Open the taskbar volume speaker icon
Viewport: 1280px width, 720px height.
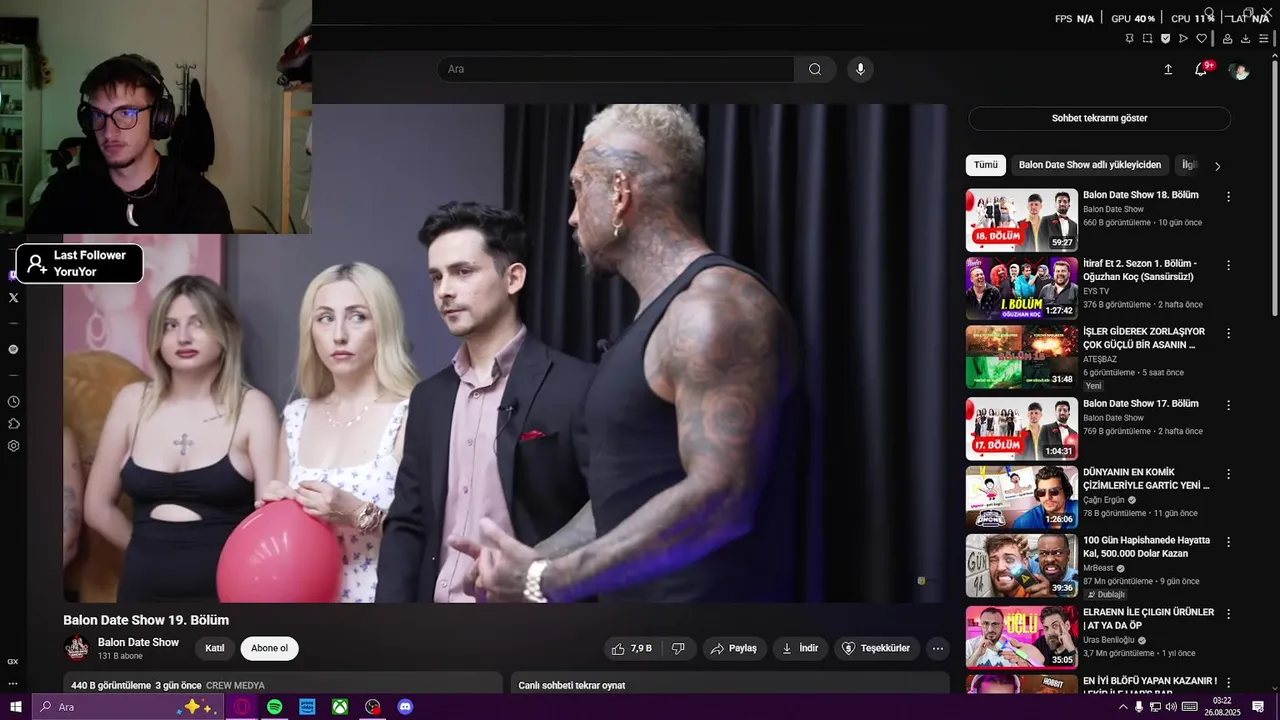pyautogui.click(x=1171, y=707)
